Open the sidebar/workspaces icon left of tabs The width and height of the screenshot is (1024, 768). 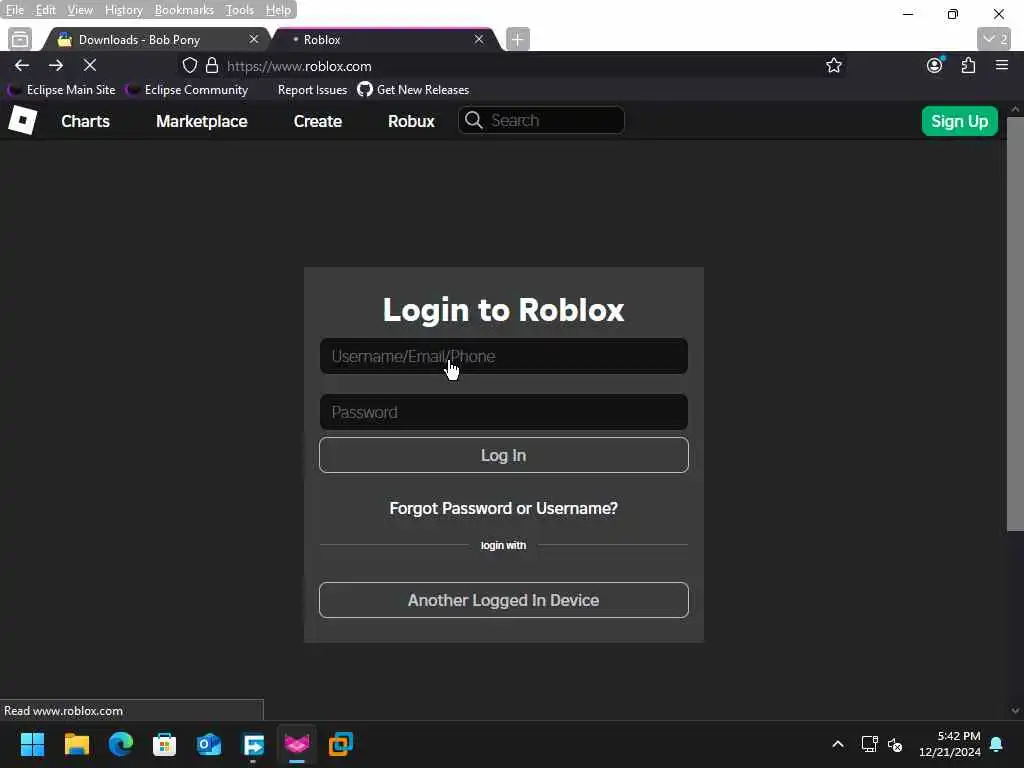[20, 39]
